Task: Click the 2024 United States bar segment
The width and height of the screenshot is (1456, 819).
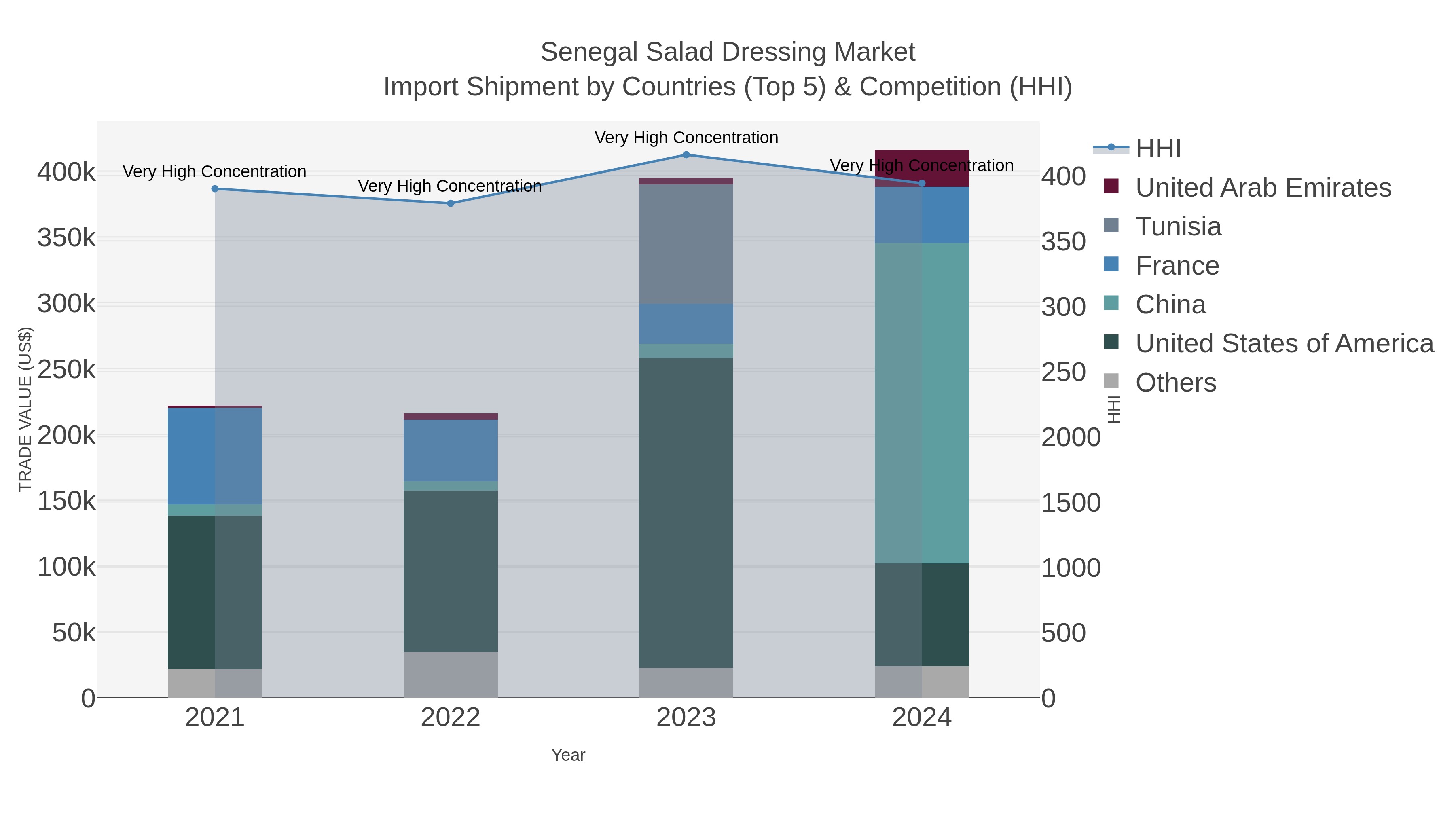Action: click(x=922, y=614)
